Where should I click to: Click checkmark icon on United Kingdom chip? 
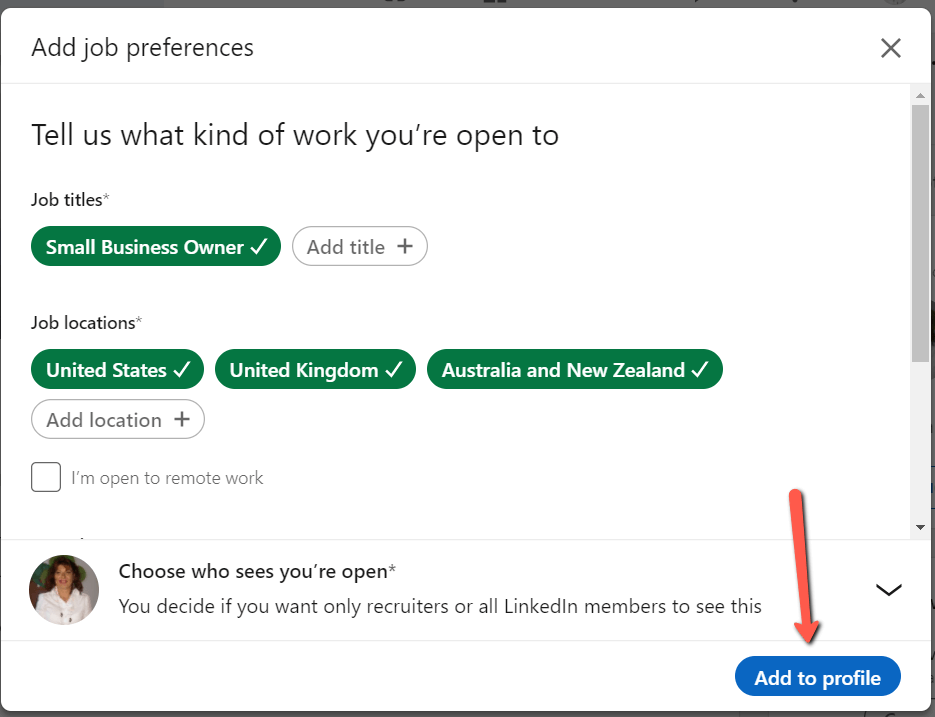point(394,370)
